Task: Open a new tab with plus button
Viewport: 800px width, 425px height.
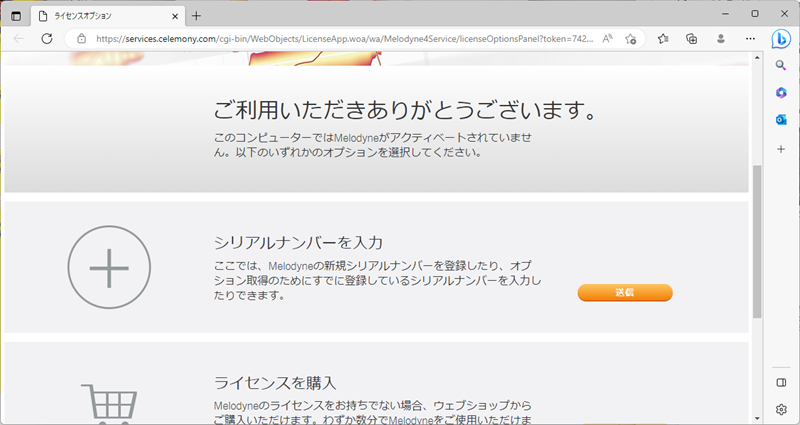Action: (196, 16)
